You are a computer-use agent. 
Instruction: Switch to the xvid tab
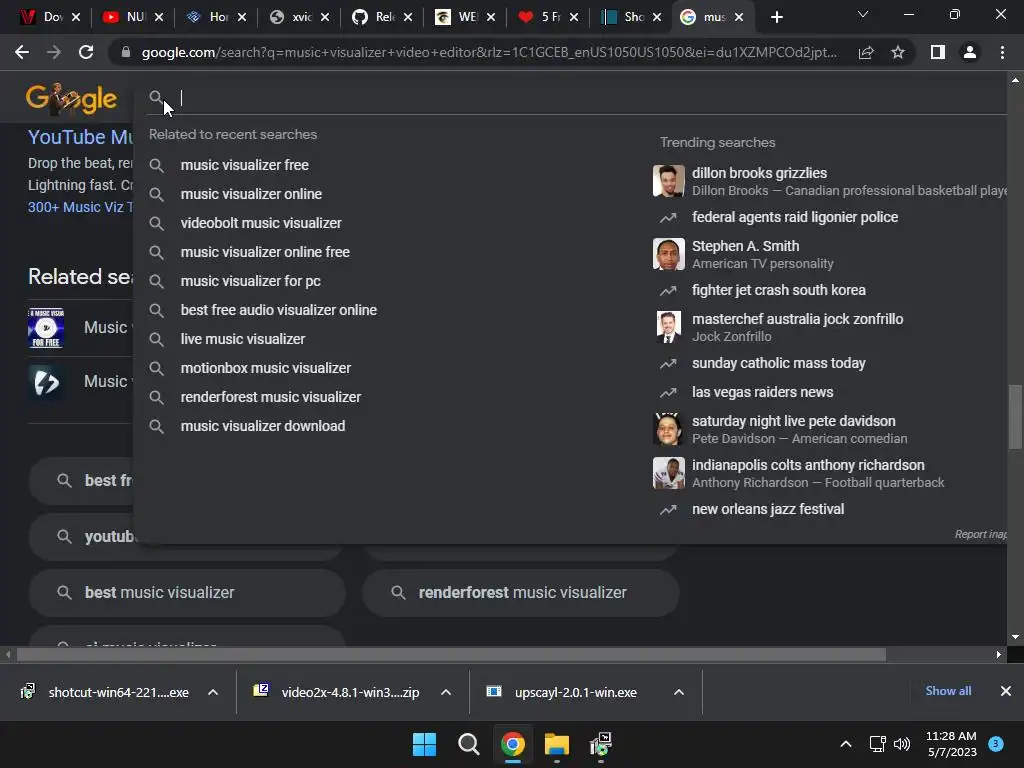pyautogui.click(x=299, y=17)
